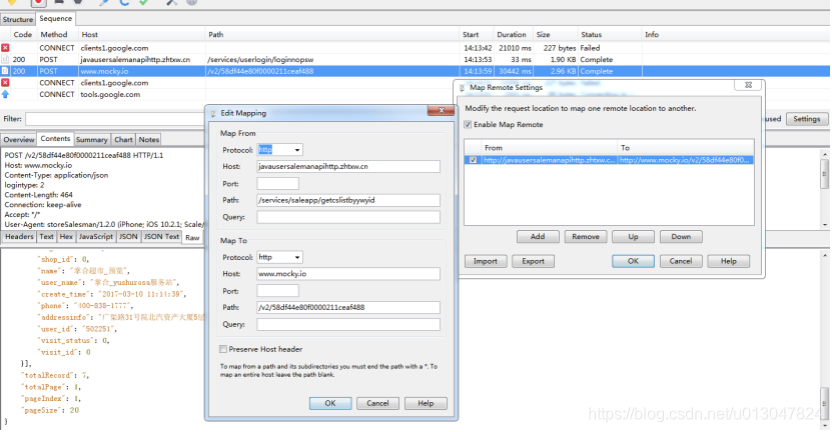Close Map Remote Settings window

point(748,85)
